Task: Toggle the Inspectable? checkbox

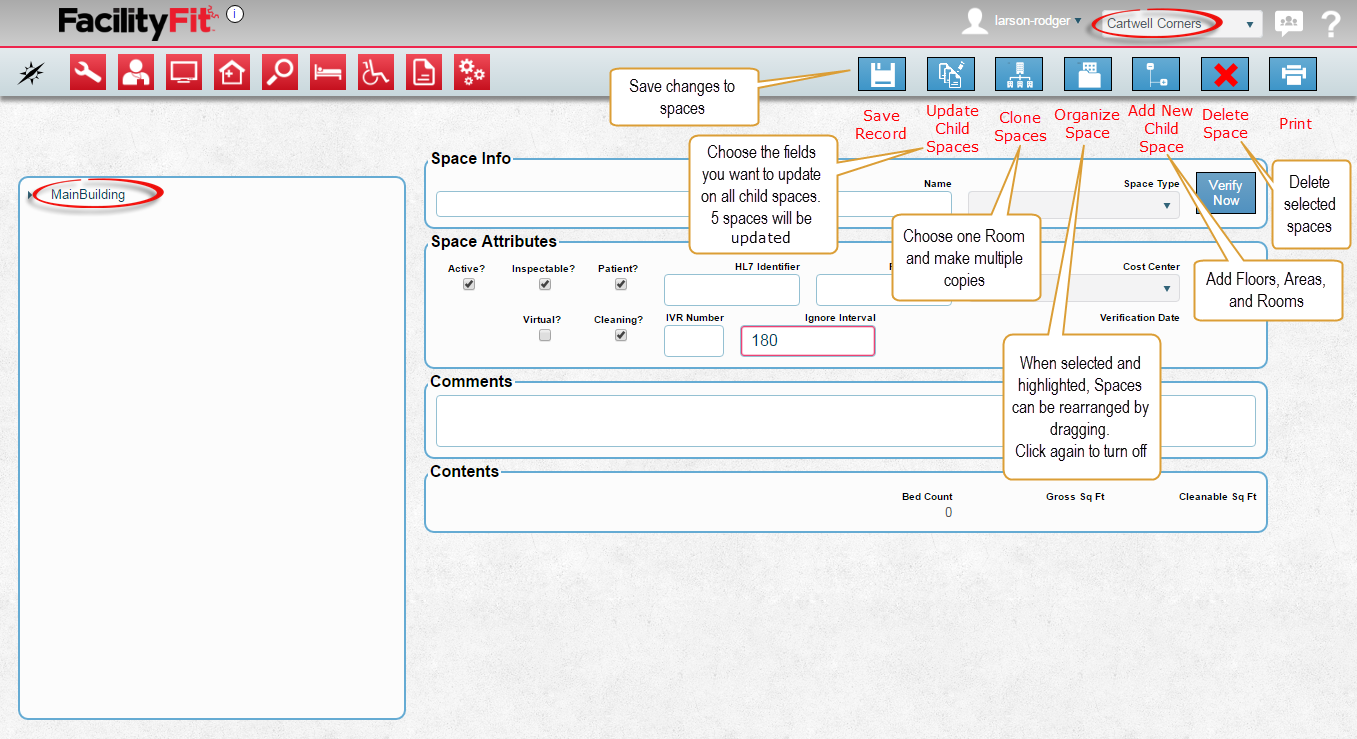Action: pyautogui.click(x=545, y=284)
